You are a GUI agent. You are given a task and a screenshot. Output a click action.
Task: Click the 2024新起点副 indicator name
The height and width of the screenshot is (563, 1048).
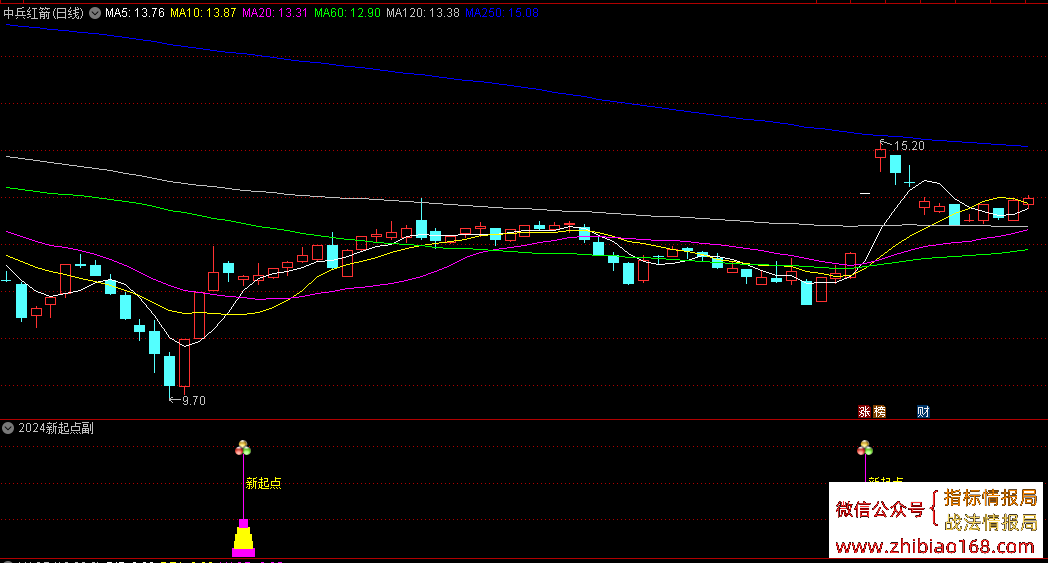pos(56,428)
